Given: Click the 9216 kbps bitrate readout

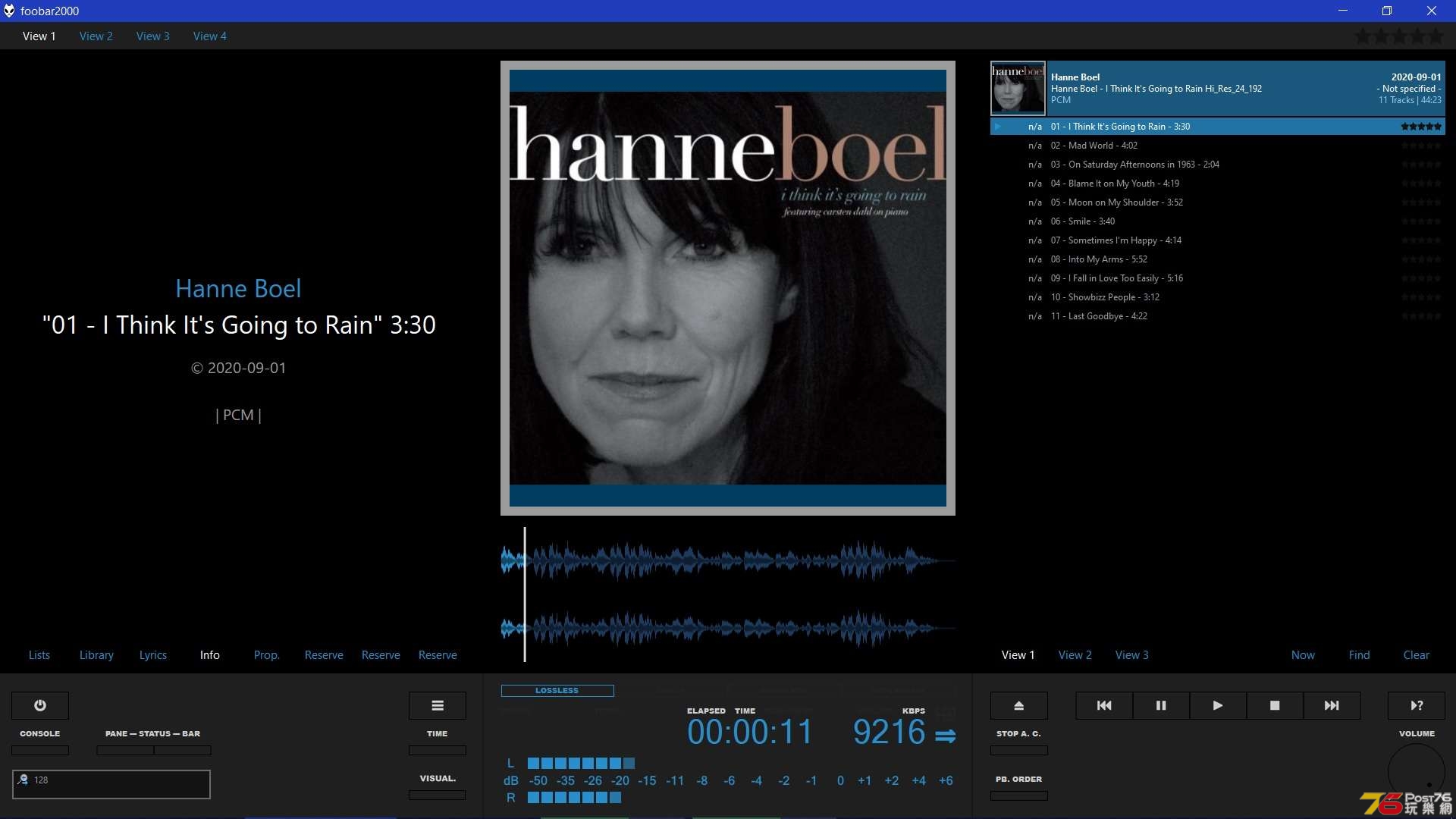Looking at the screenshot, I should 889,733.
